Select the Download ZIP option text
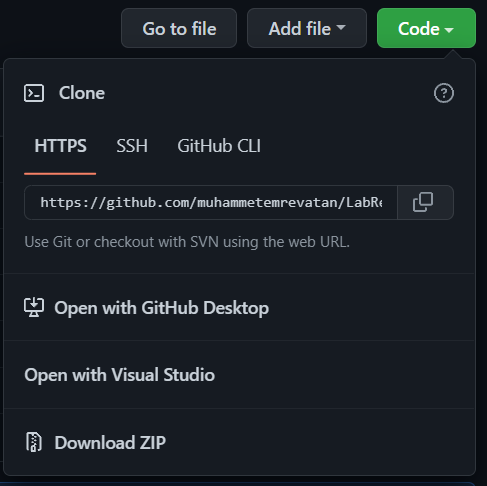 (x=110, y=443)
